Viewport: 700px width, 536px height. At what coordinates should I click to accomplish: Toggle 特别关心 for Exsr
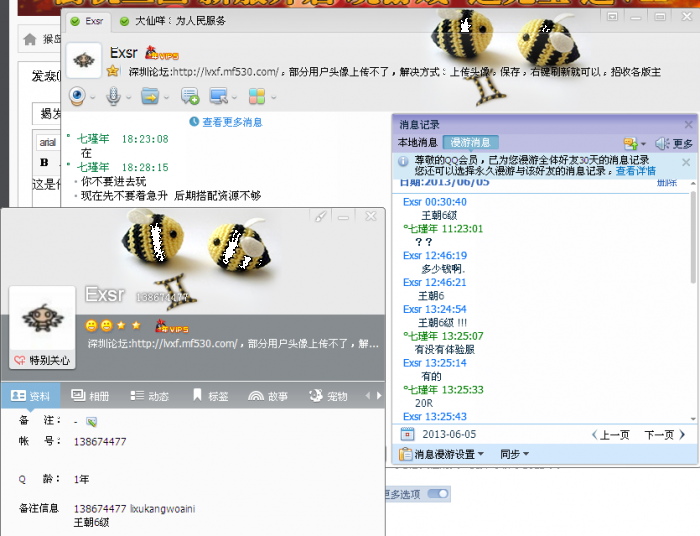(x=42, y=360)
